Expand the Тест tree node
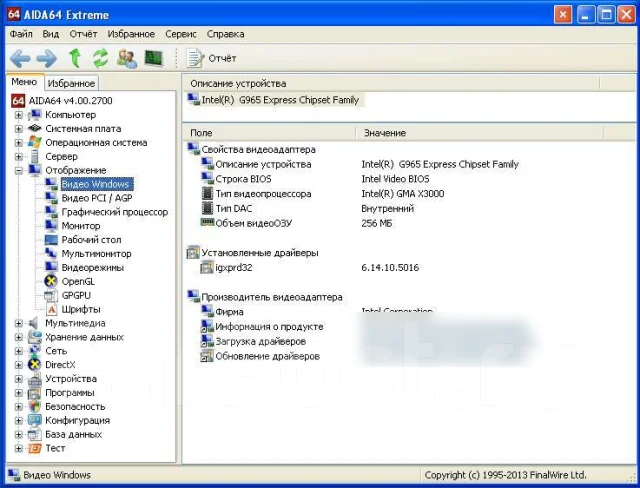Viewport: 640px width, 488px height. 18,448
